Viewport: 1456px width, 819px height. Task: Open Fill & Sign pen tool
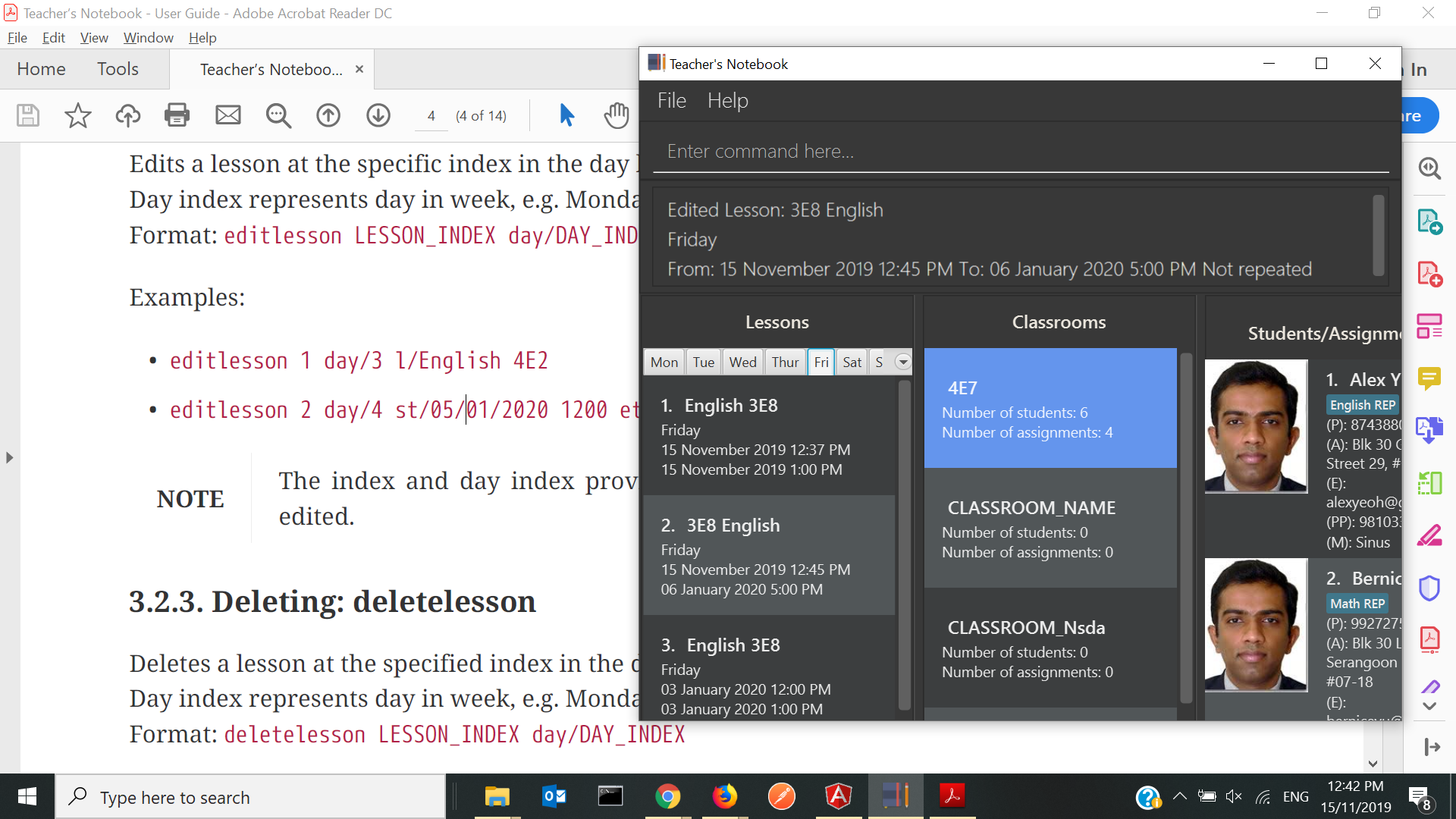point(1429,535)
